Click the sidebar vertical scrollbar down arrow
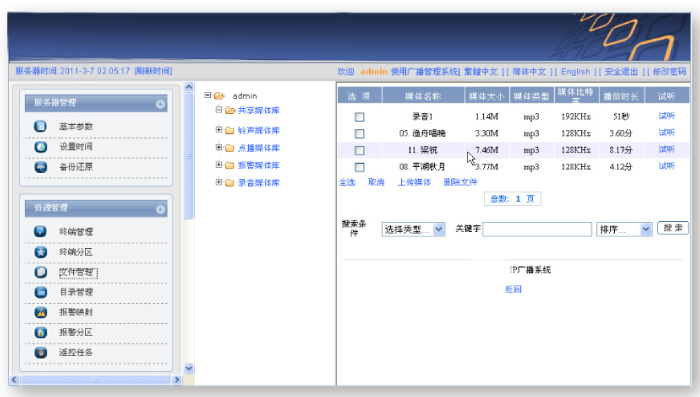The width and height of the screenshot is (700, 397). (189, 368)
